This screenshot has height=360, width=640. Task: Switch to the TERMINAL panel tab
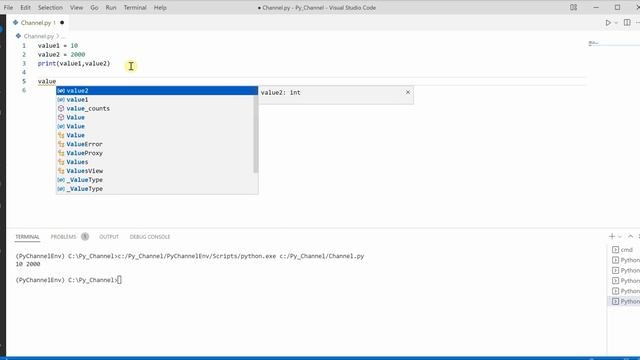click(x=27, y=237)
